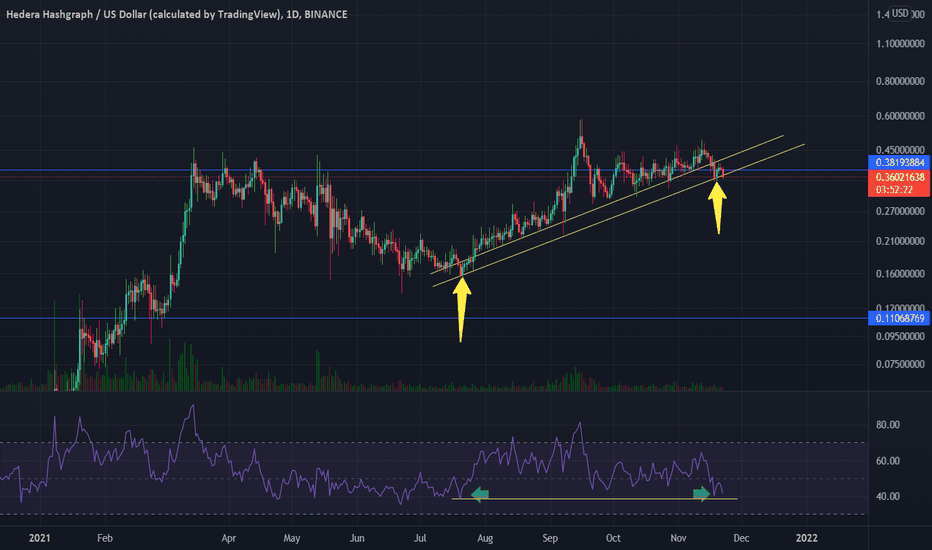Click the 0.80000000 price axis value

[900, 81]
